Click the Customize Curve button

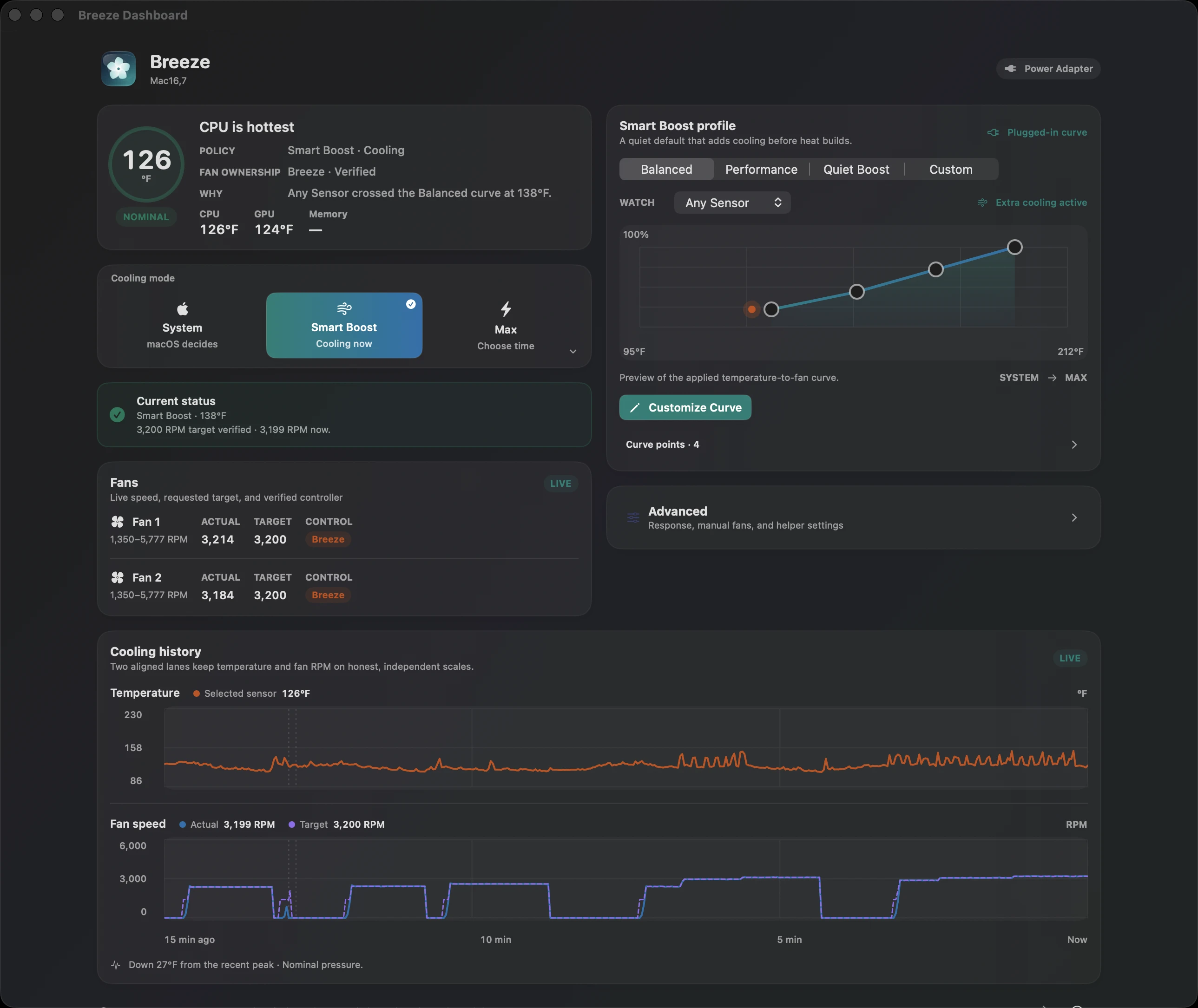pos(685,407)
